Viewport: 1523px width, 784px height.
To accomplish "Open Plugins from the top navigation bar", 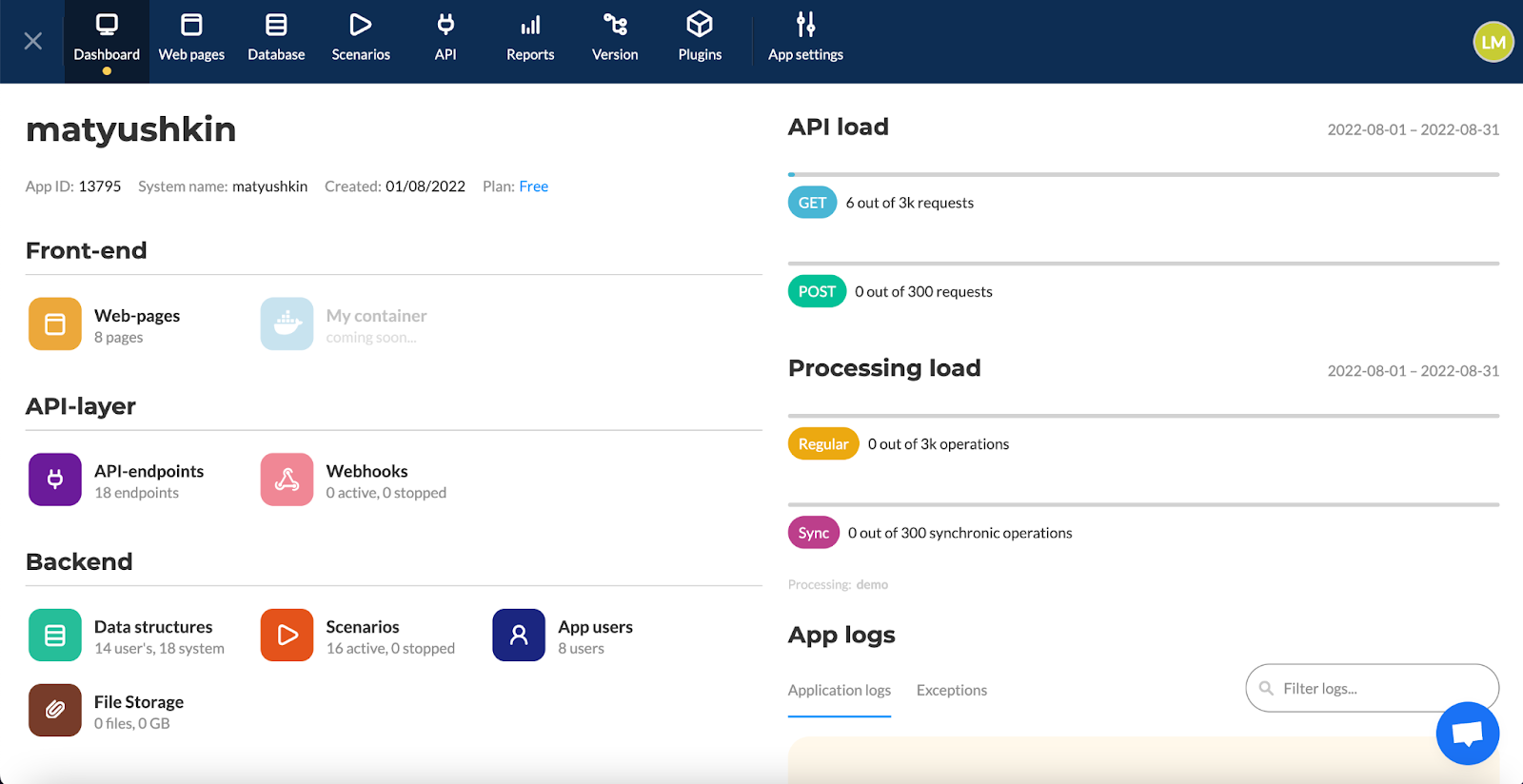I will click(x=700, y=40).
